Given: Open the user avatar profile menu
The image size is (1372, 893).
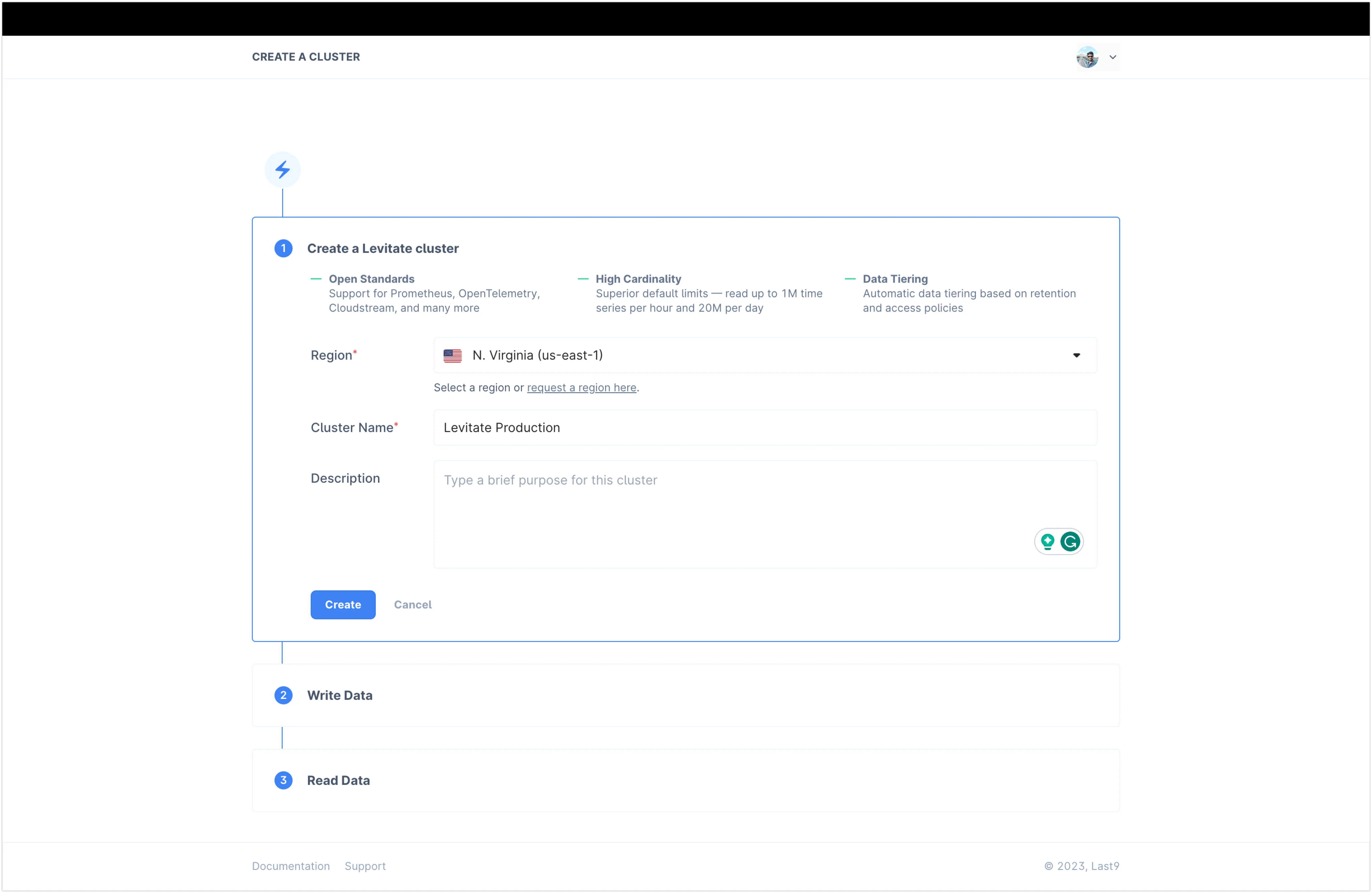Looking at the screenshot, I should (x=1087, y=57).
